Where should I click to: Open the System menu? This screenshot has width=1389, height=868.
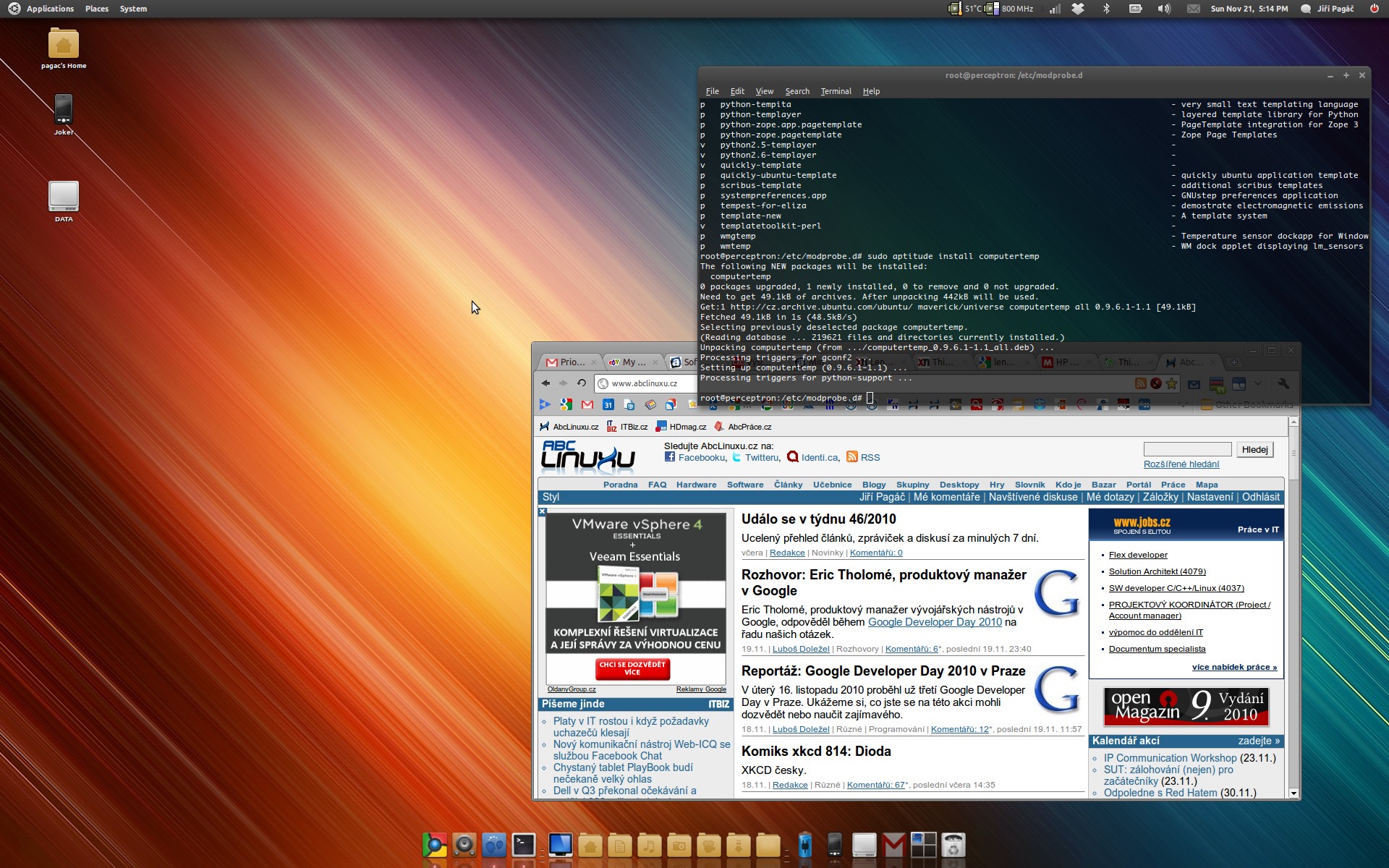(x=133, y=9)
